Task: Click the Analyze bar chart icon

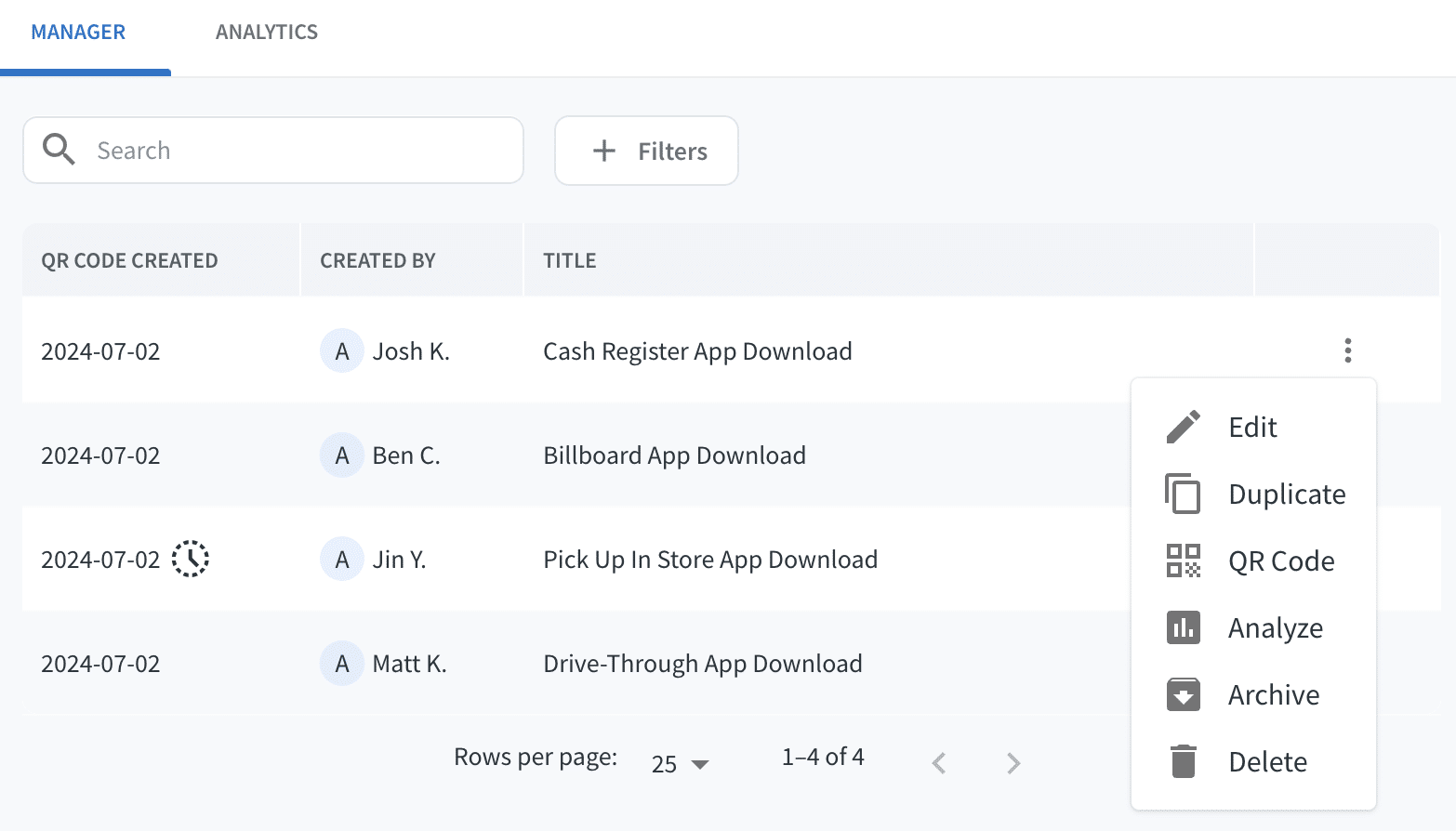Action: (x=1183, y=627)
